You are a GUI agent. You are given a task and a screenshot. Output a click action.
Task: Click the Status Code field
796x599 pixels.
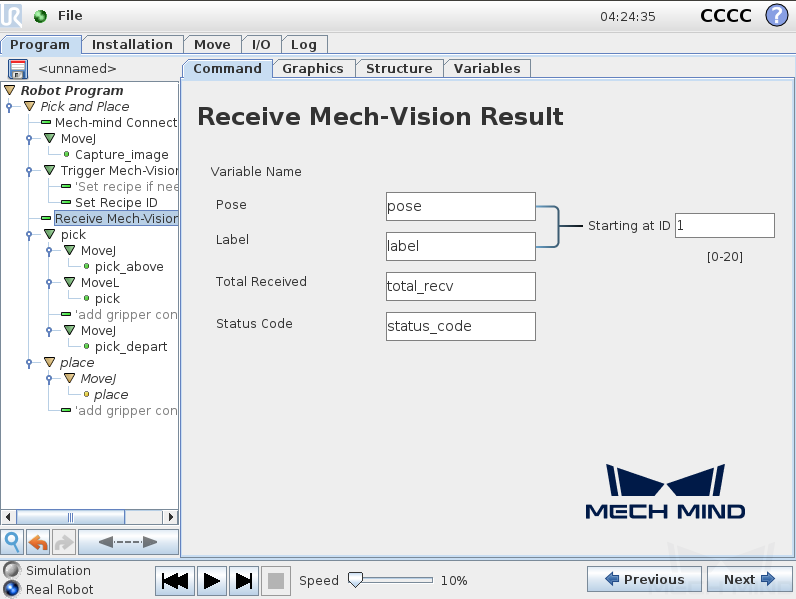click(460, 326)
